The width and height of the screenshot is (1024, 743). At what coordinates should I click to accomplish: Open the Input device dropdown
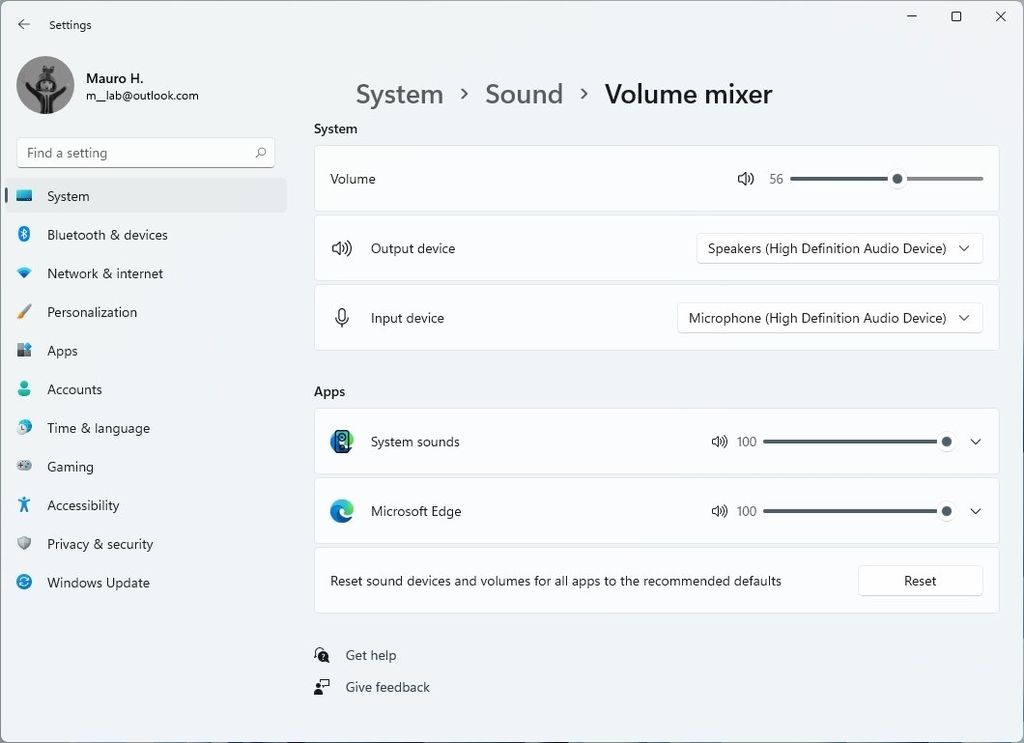click(x=829, y=318)
